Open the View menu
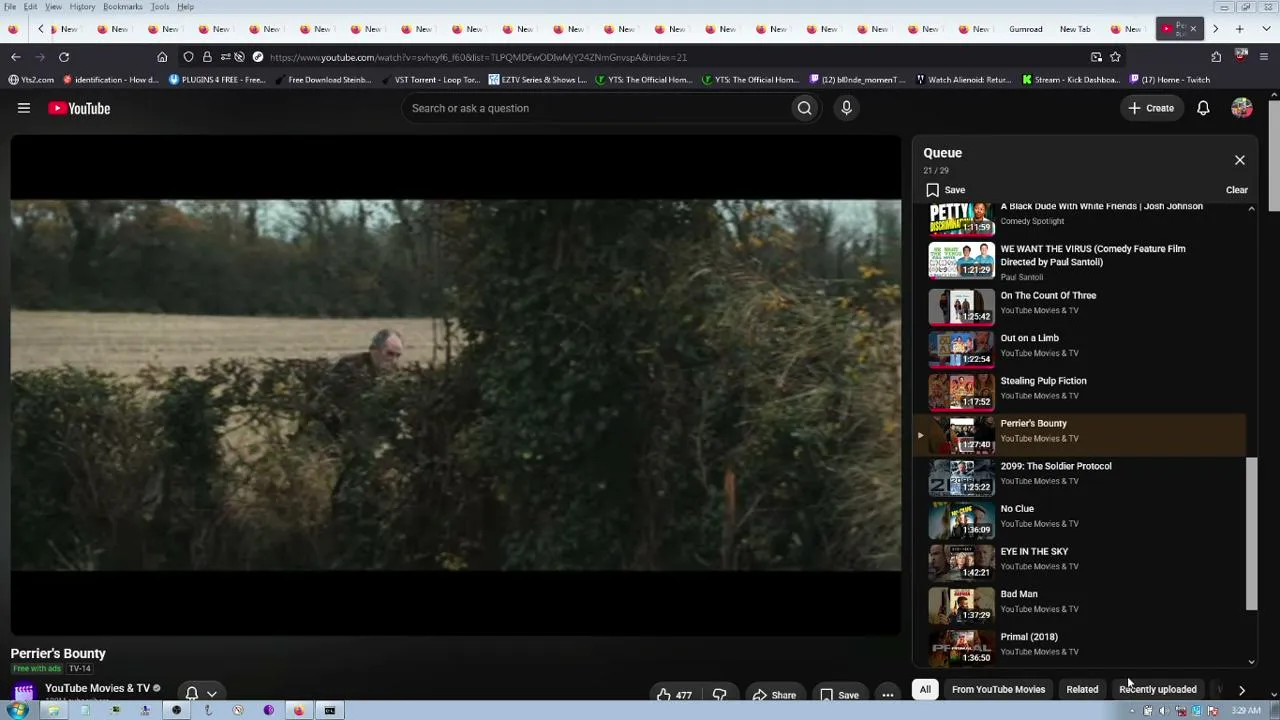Viewport: 1280px width, 720px height. click(53, 7)
